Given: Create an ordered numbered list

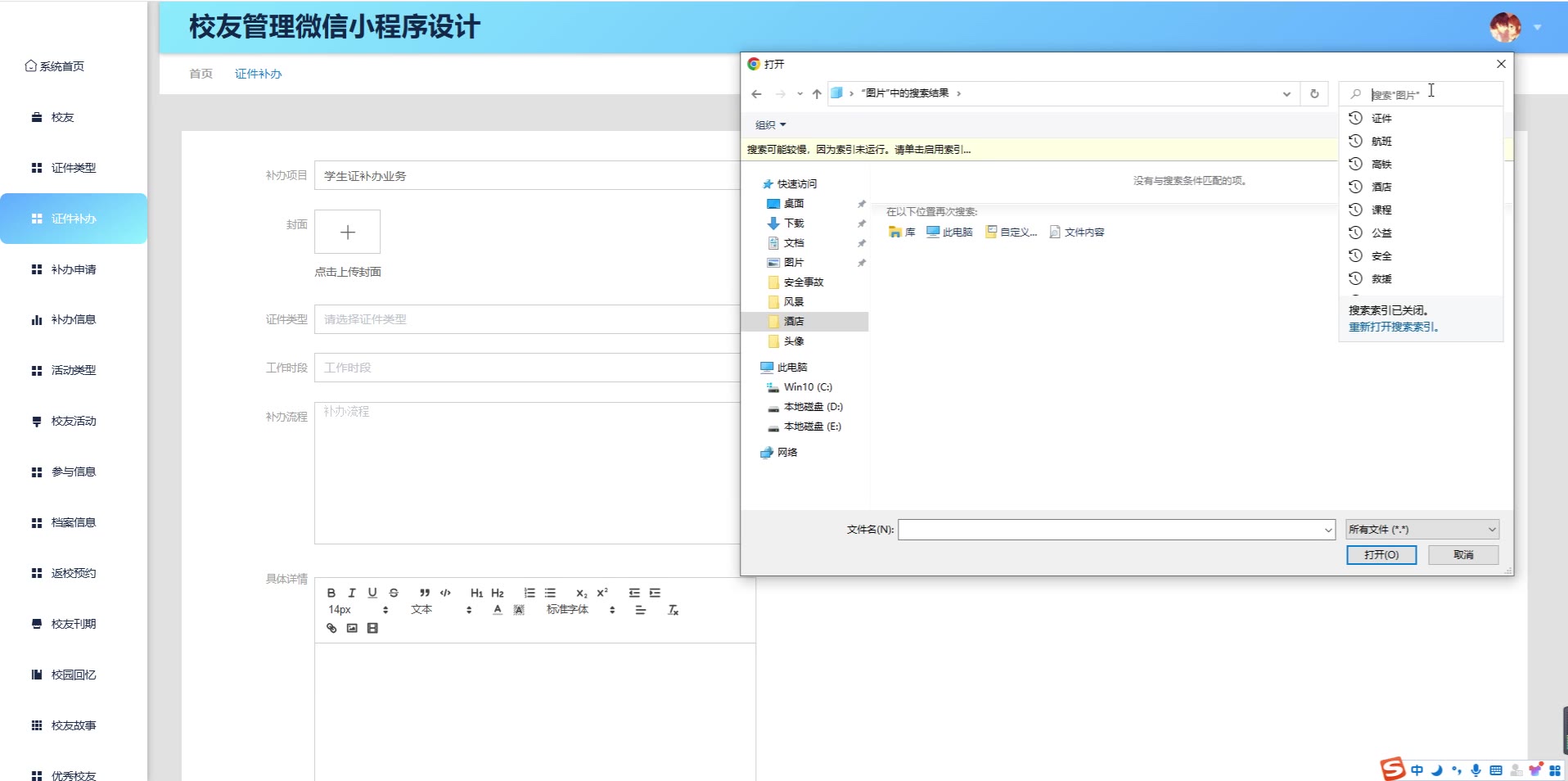Looking at the screenshot, I should (529, 593).
